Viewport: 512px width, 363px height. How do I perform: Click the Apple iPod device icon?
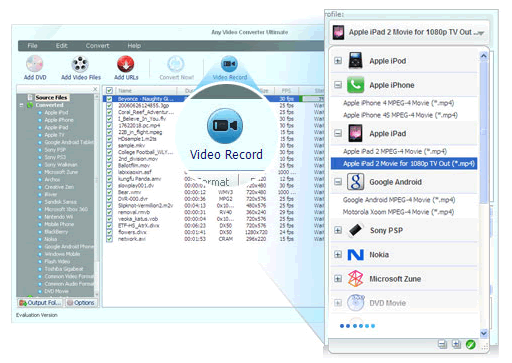[x=355, y=61]
